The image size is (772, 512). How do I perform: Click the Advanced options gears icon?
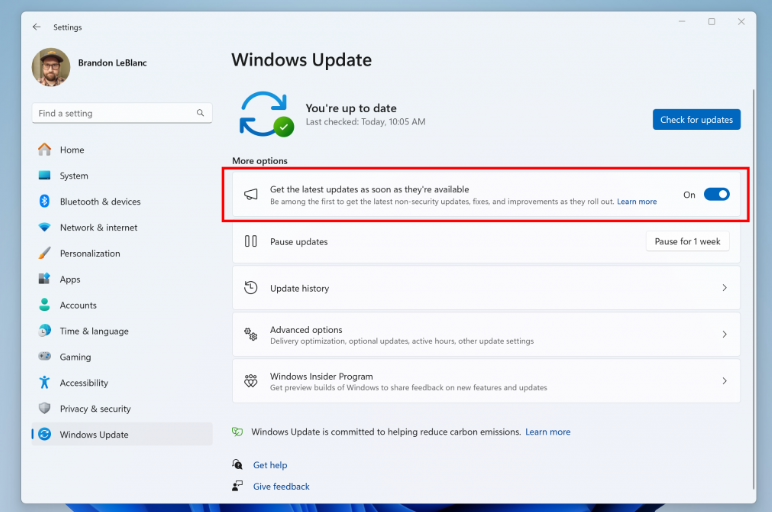[251, 334]
